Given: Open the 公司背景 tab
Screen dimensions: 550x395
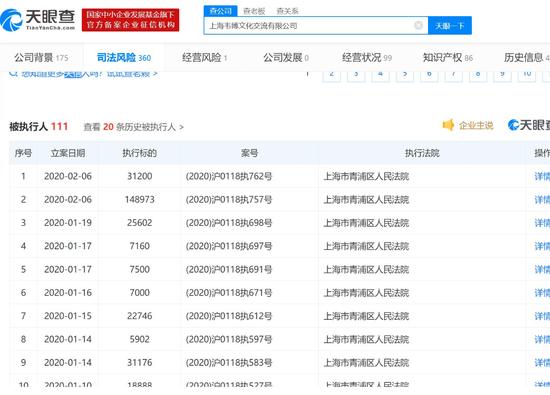Looking at the screenshot, I should [41, 58].
